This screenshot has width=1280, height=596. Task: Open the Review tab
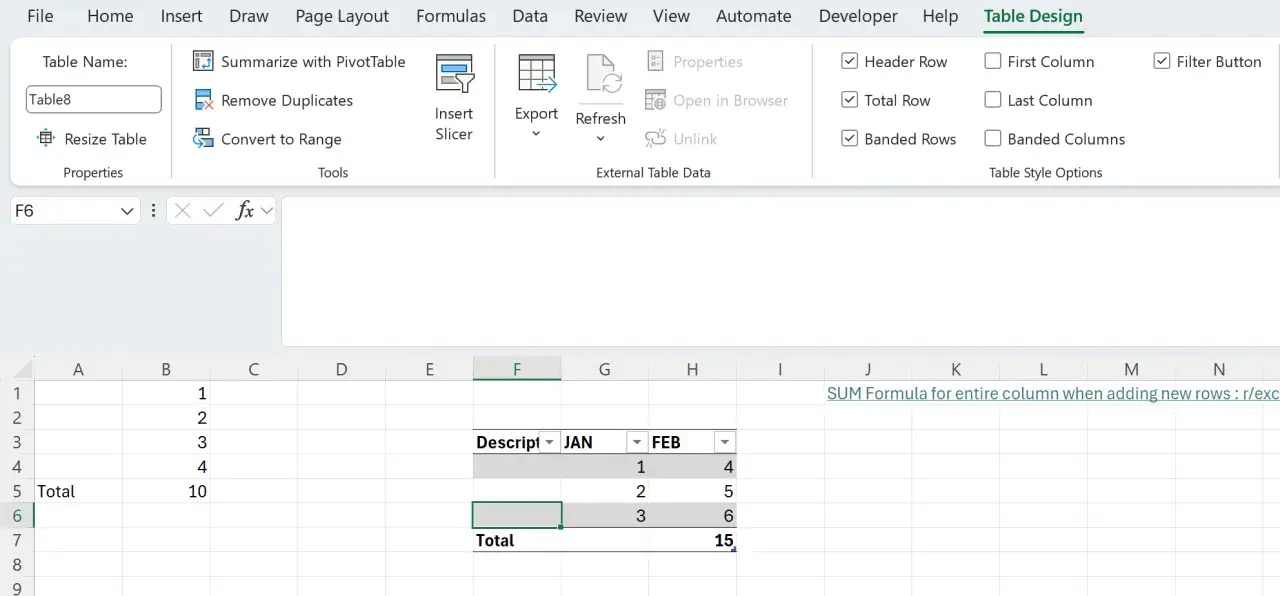point(601,16)
